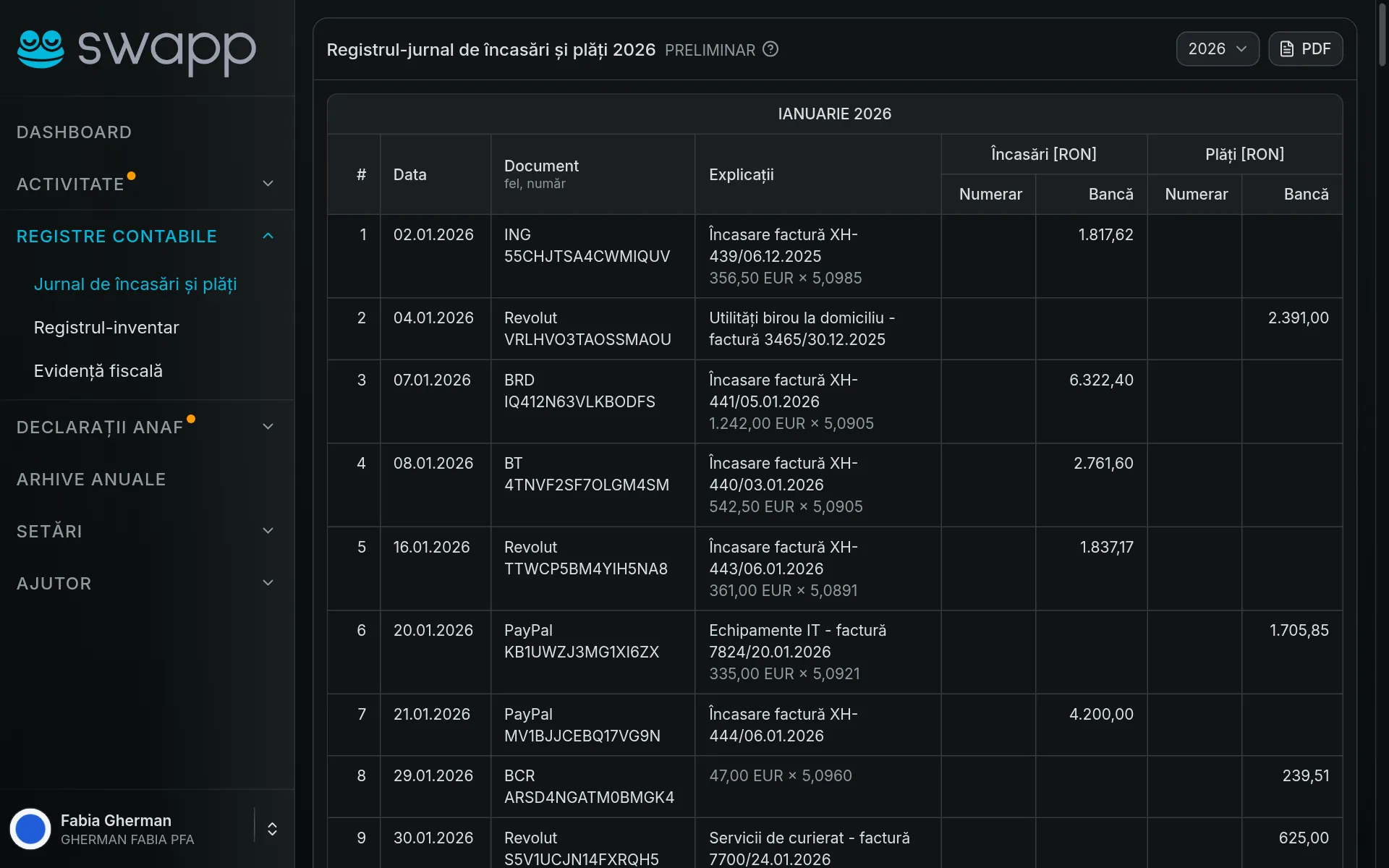Screen dimensions: 1389x868
Task: Click the document icon in PDF button
Action: coord(1287,49)
